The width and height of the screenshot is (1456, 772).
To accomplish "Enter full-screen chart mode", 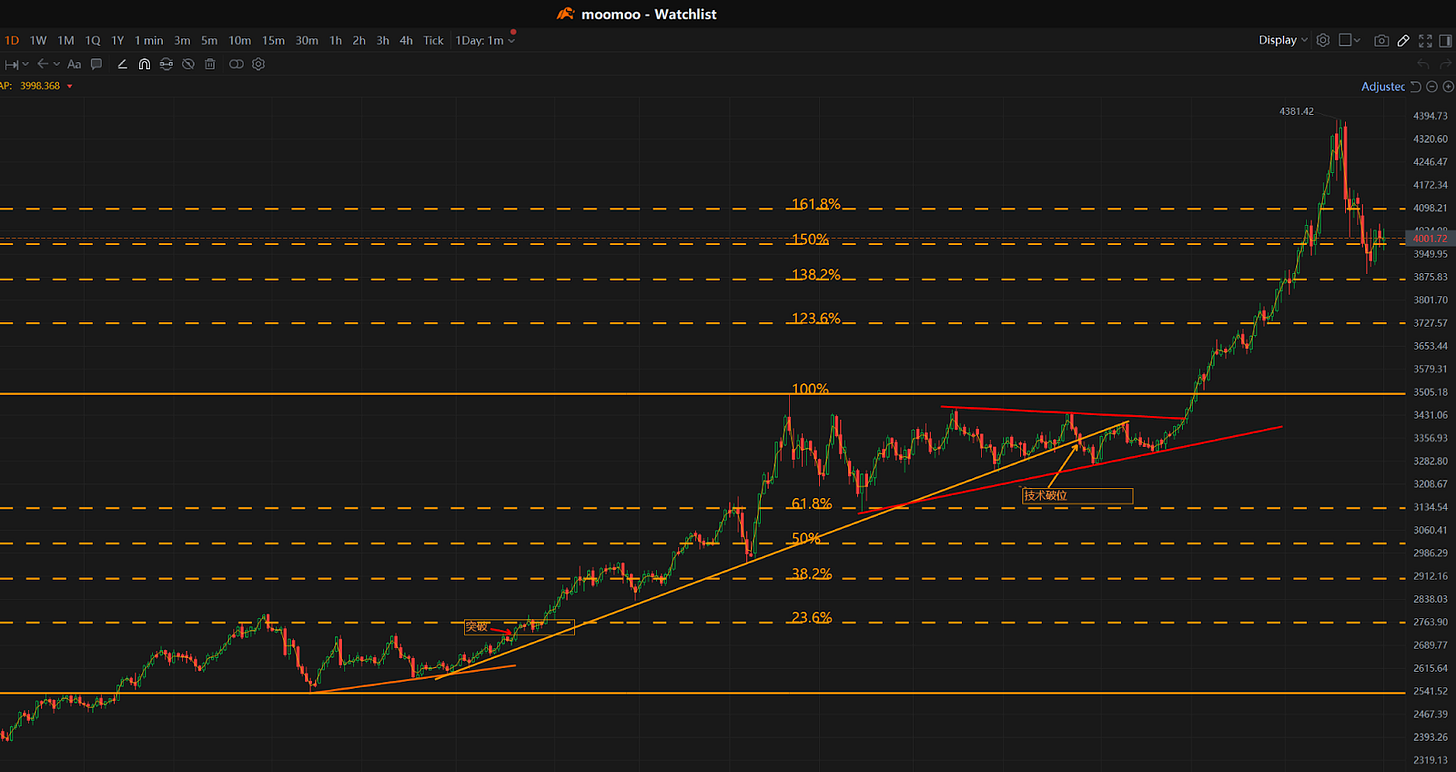I will (x=1425, y=40).
